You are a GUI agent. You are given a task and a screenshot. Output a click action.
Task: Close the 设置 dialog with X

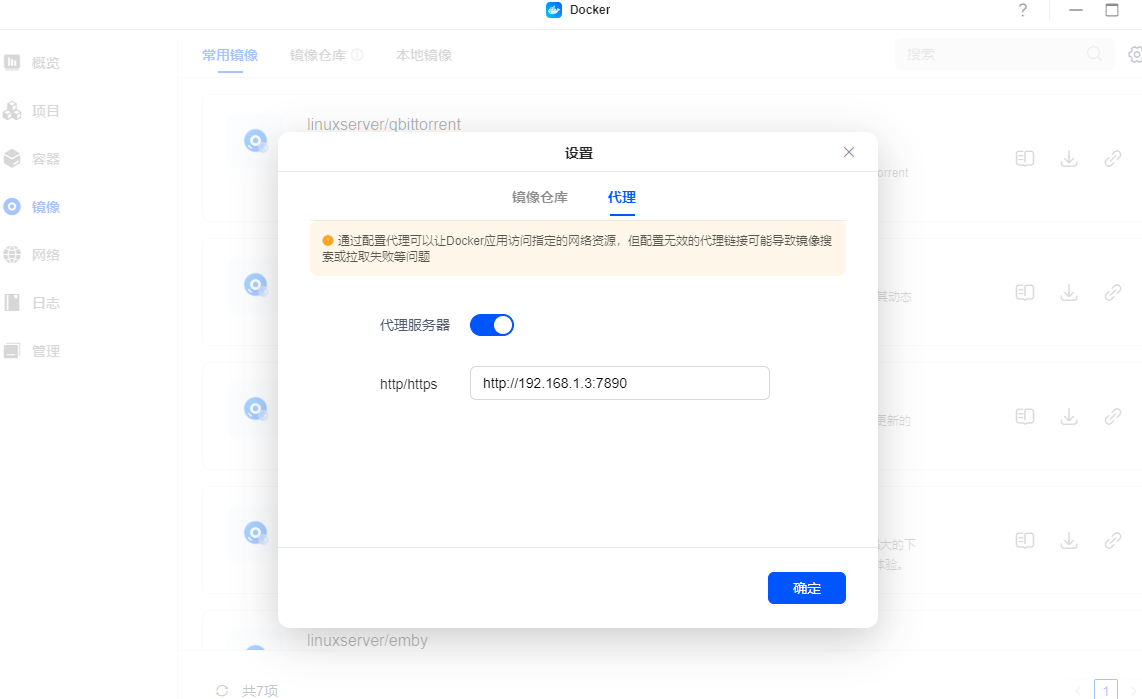[849, 152]
